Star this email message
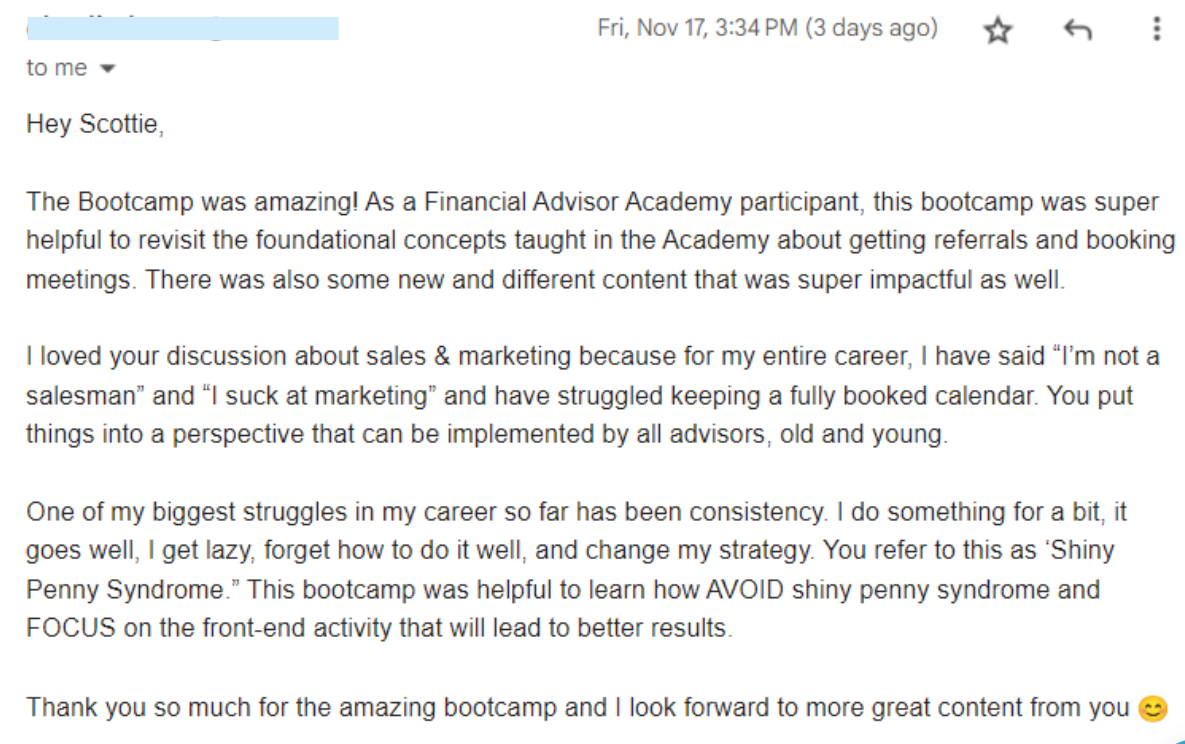Screen dimensions: 1185x744 click(x=997, y=30)
